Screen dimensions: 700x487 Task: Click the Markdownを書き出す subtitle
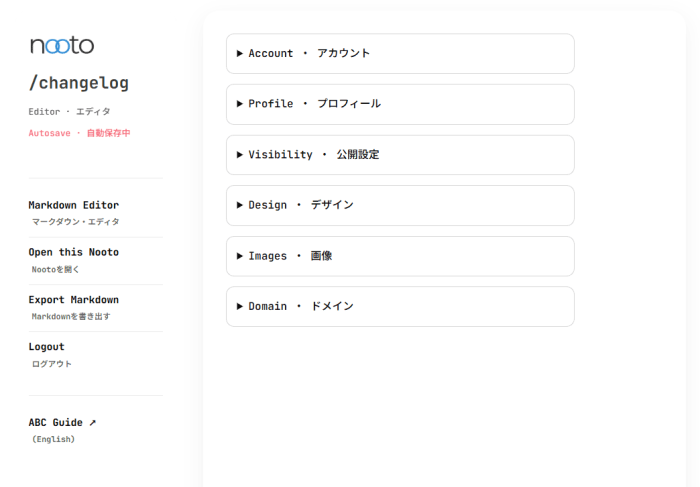point(71,316)
